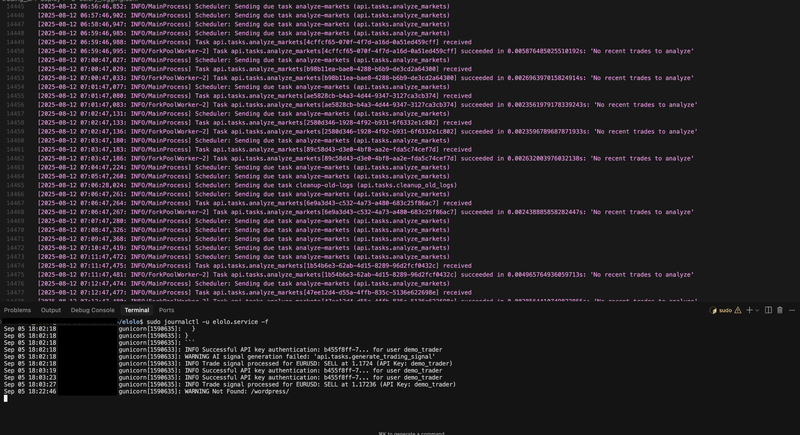Click the warning triangle beside sudo
The width and height of the screenshot is (800, 435).
738,310
